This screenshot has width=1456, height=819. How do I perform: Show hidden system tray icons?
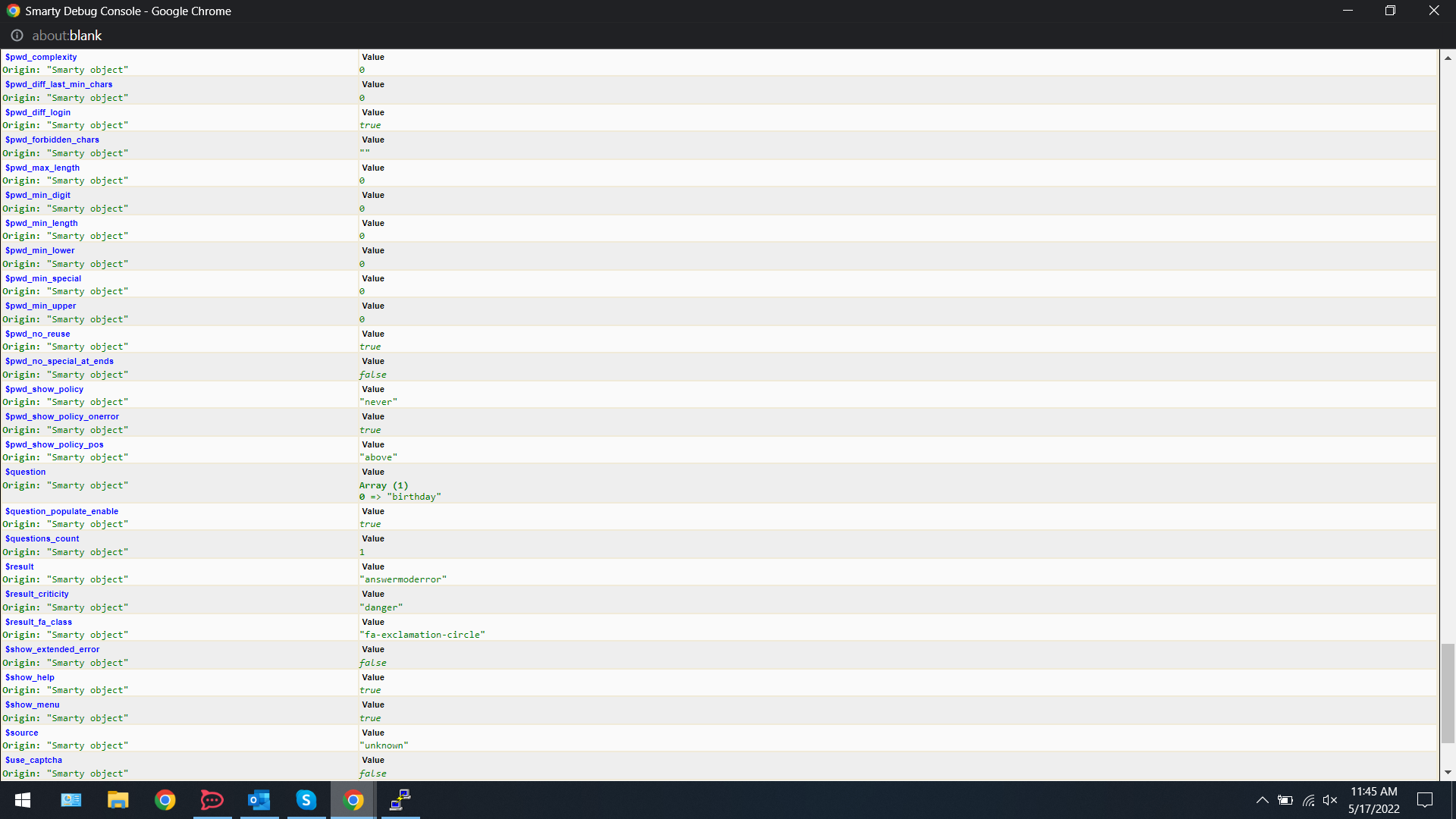(x=1262, y=800)
